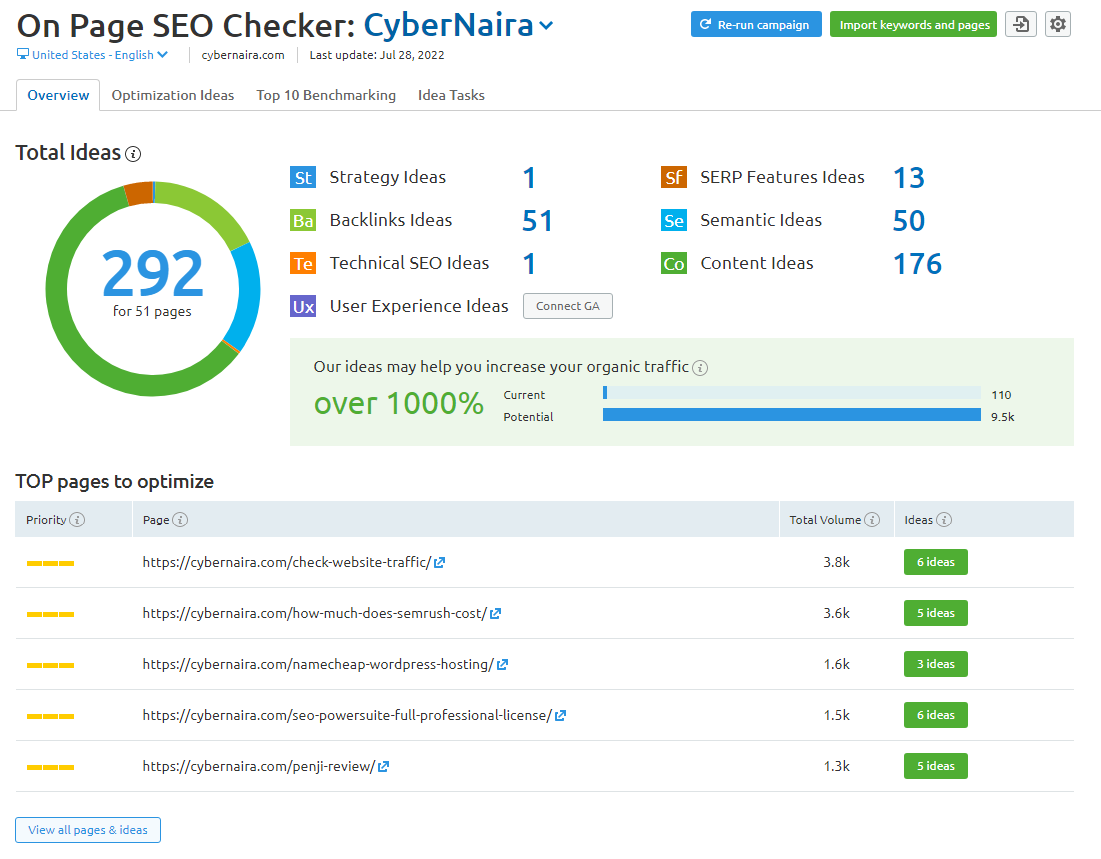
Task: Click info icon in Page column header
Action: [x=180, y=520]
